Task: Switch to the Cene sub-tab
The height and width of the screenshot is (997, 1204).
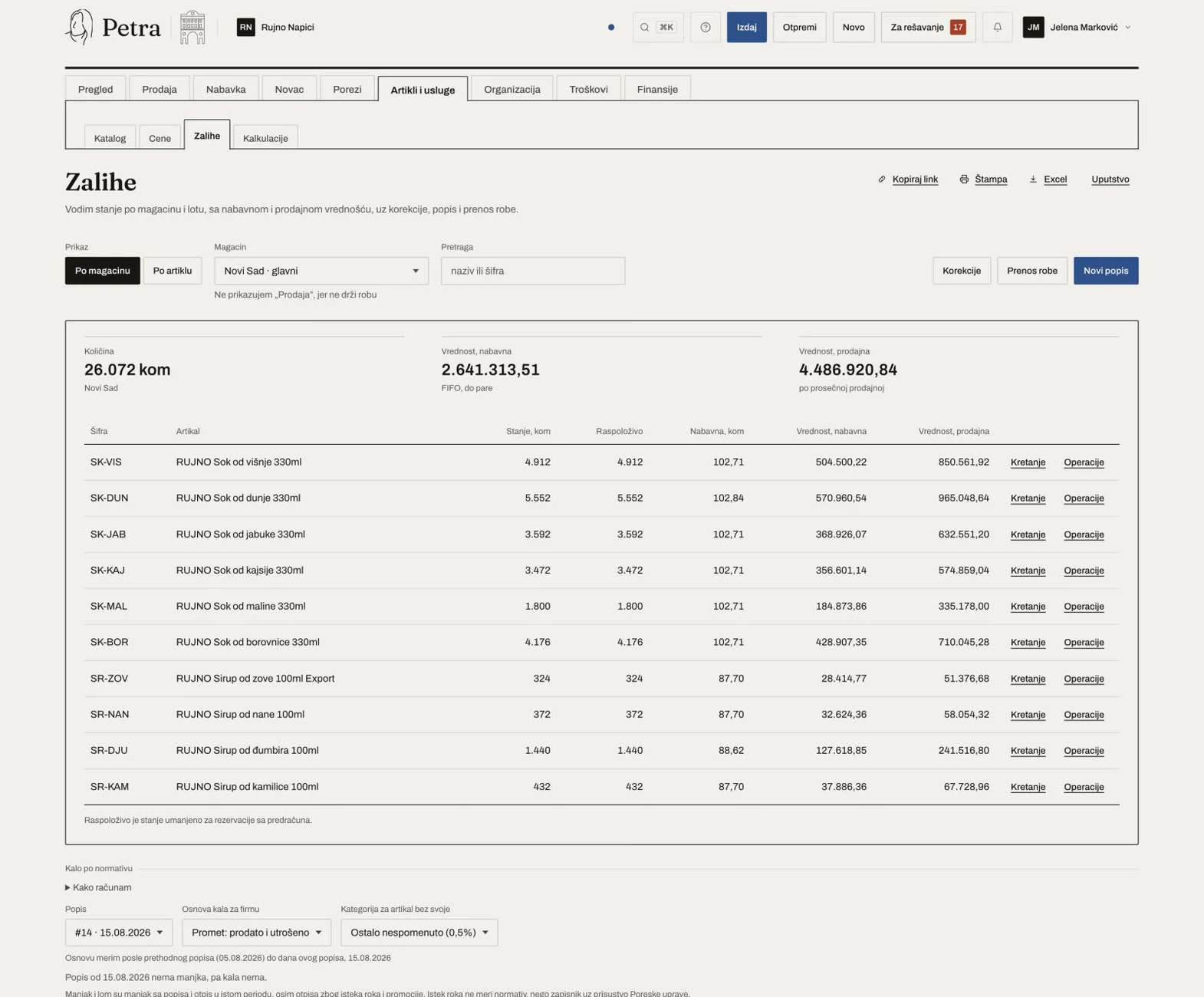Action: pyautogui.click(x=160, y=138)
